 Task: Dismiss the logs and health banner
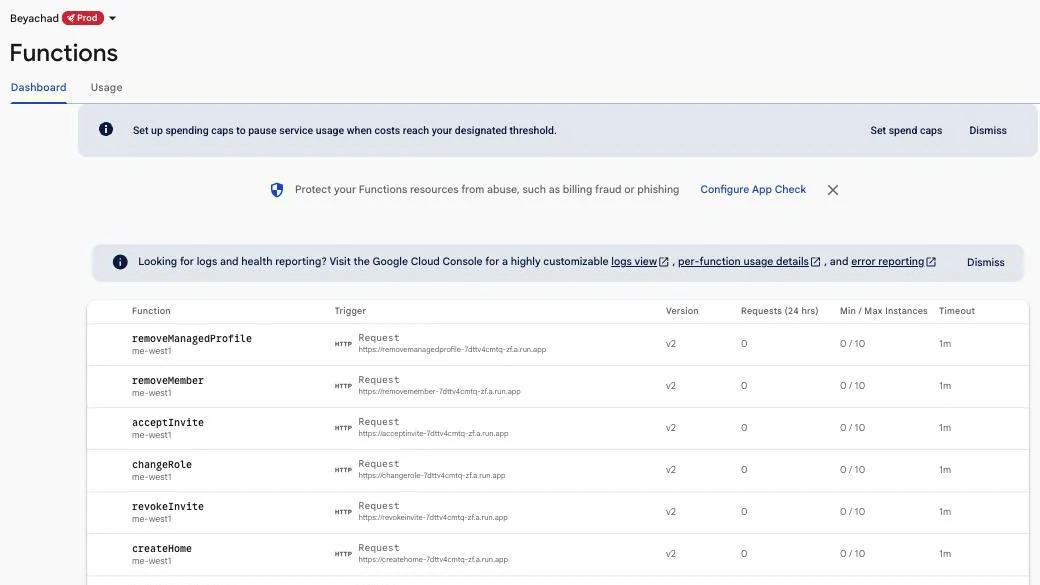coord(986,263)
